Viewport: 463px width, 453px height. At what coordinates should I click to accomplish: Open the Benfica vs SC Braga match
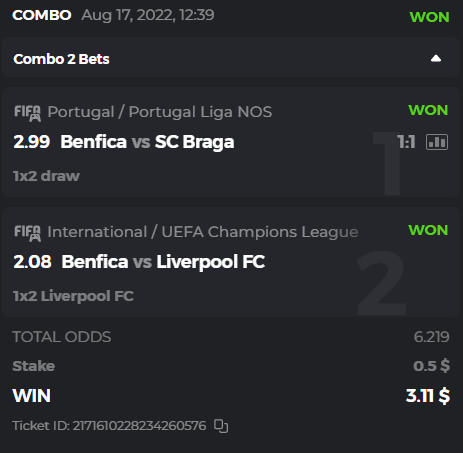tap(147, 142)
